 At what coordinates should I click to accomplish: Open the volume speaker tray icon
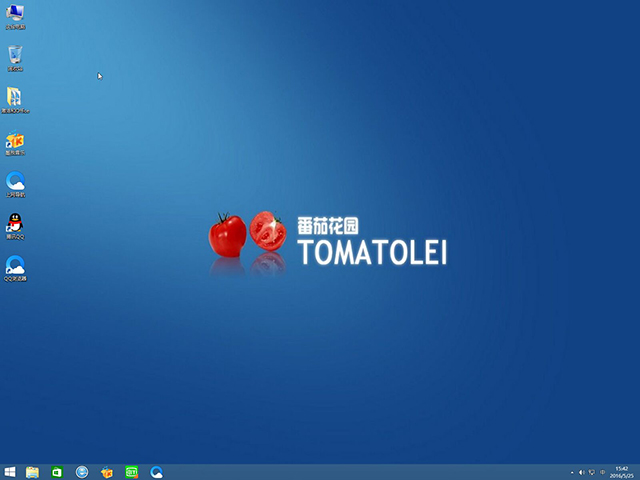click(582, 471)
